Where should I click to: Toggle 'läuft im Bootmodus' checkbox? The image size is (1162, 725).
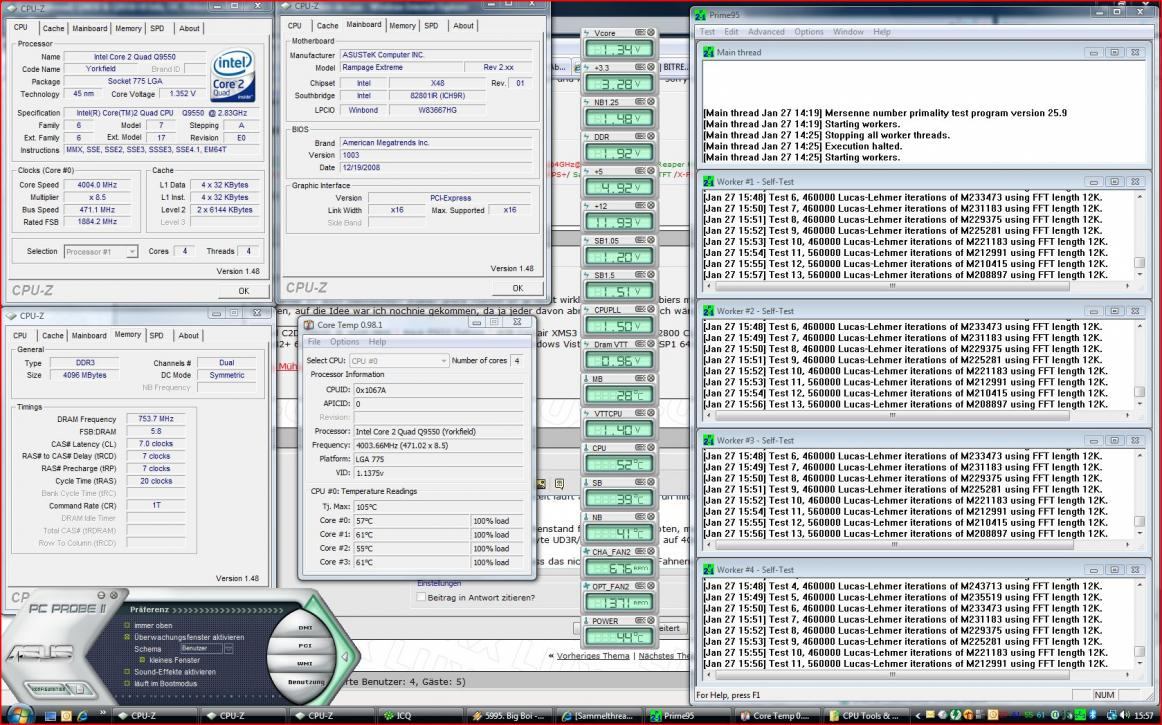pos(127,683)
